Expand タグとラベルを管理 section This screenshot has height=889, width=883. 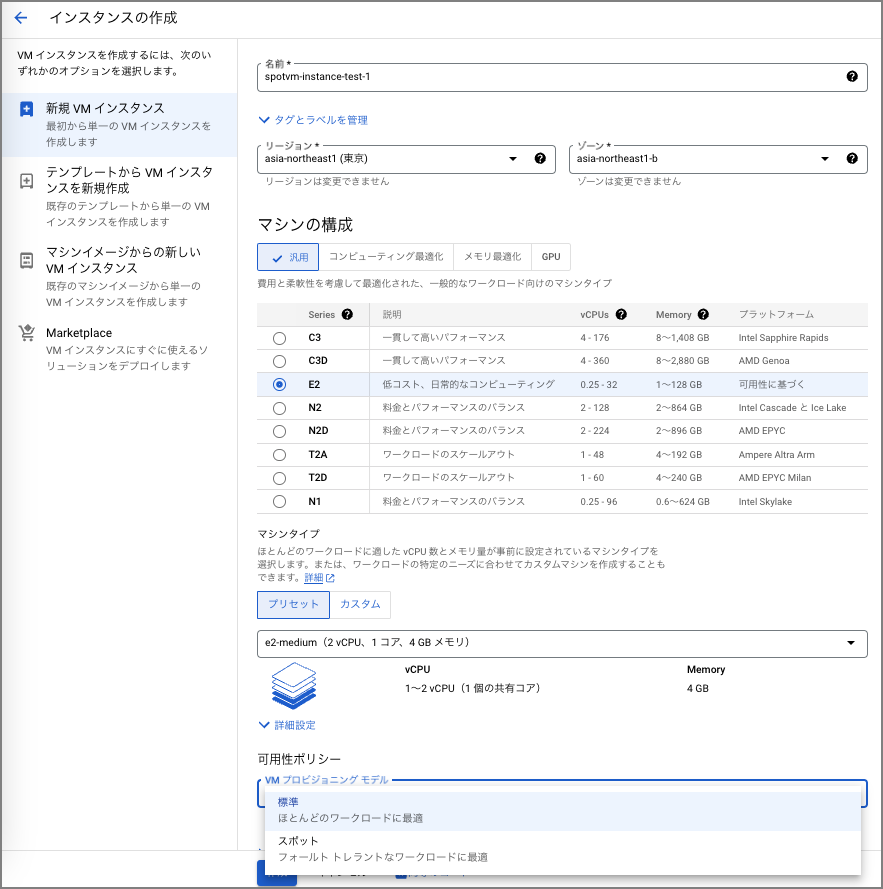tap(313, 120)
